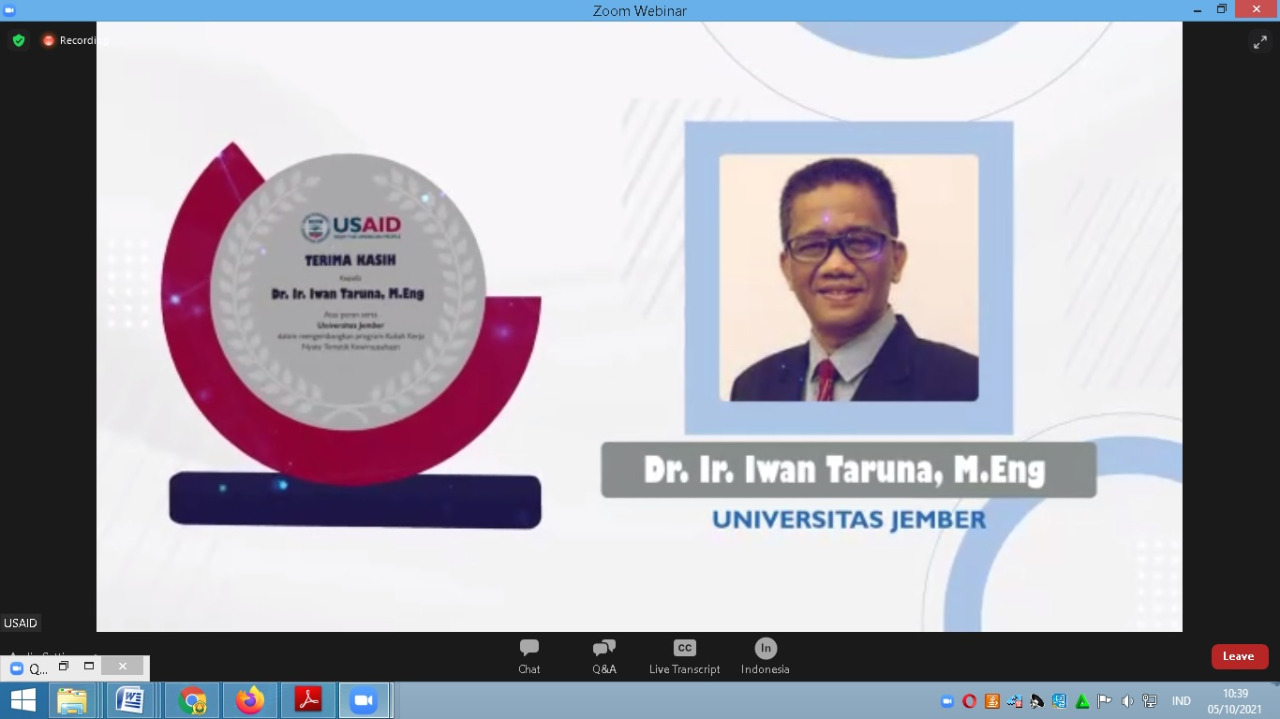This screenshot has height=719, width=1280.
Task: Switch to Google Chrome on the taskbar
Action: point(192,701)
